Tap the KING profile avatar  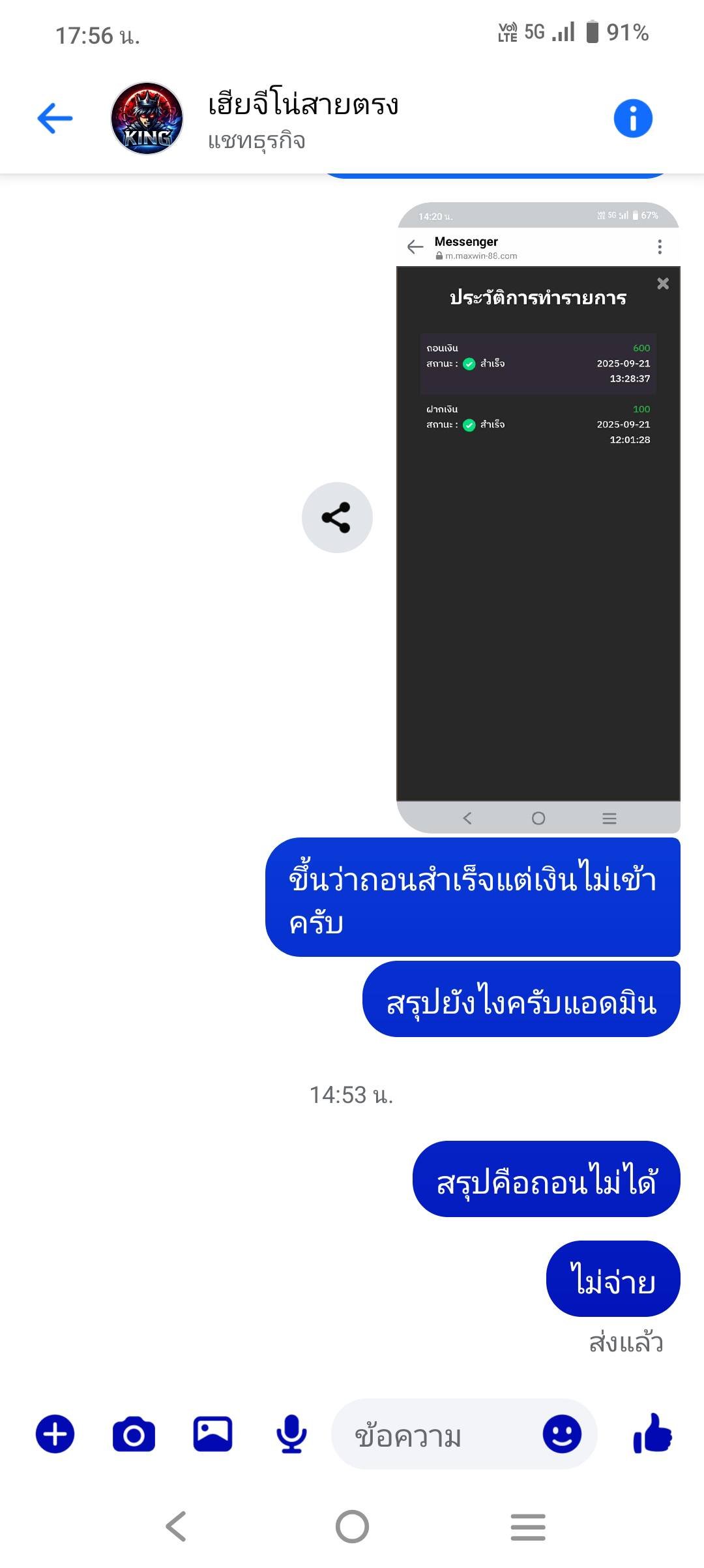147,118
